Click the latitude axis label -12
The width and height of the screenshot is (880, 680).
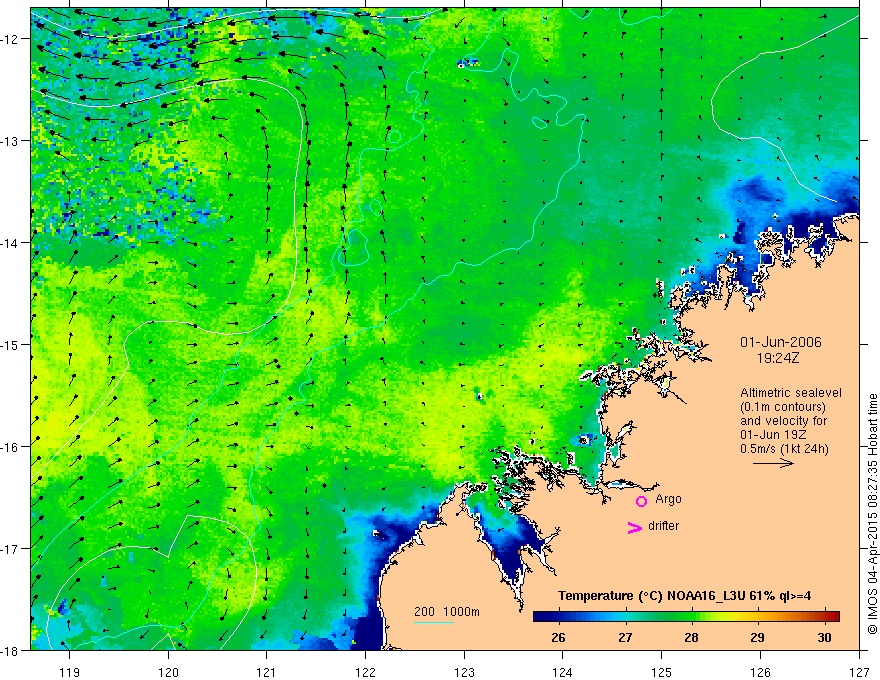(10, 39)
